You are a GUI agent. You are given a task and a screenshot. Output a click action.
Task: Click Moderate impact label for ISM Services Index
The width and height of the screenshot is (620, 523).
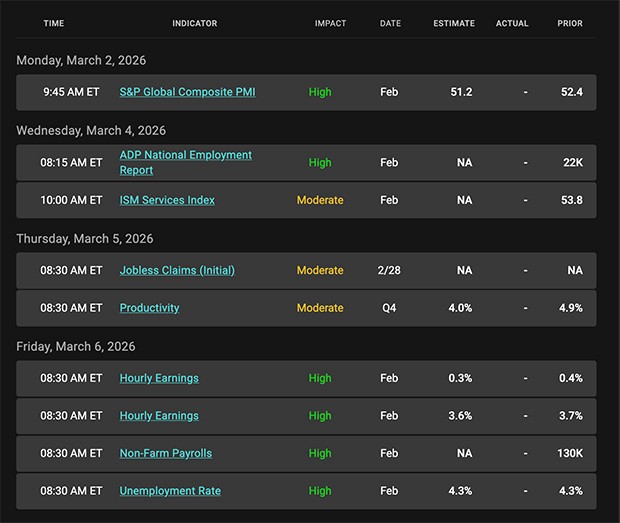click(x=319, y=200)
